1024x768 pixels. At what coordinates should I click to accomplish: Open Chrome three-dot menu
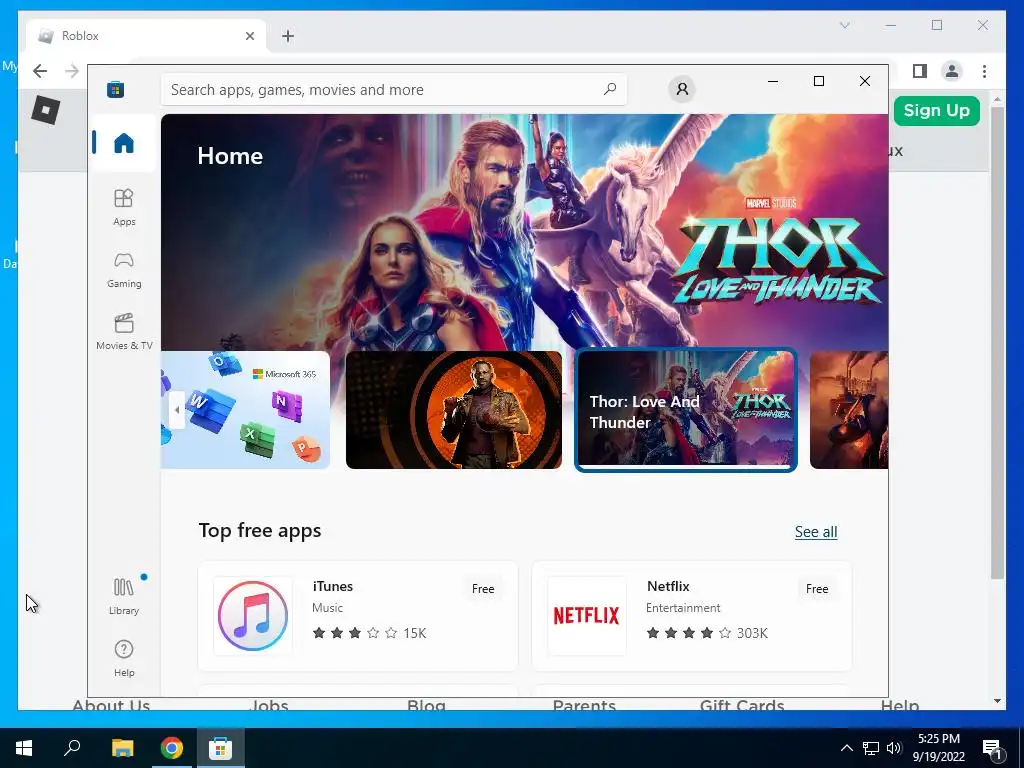pyautogui.click(x=984, y=71)
